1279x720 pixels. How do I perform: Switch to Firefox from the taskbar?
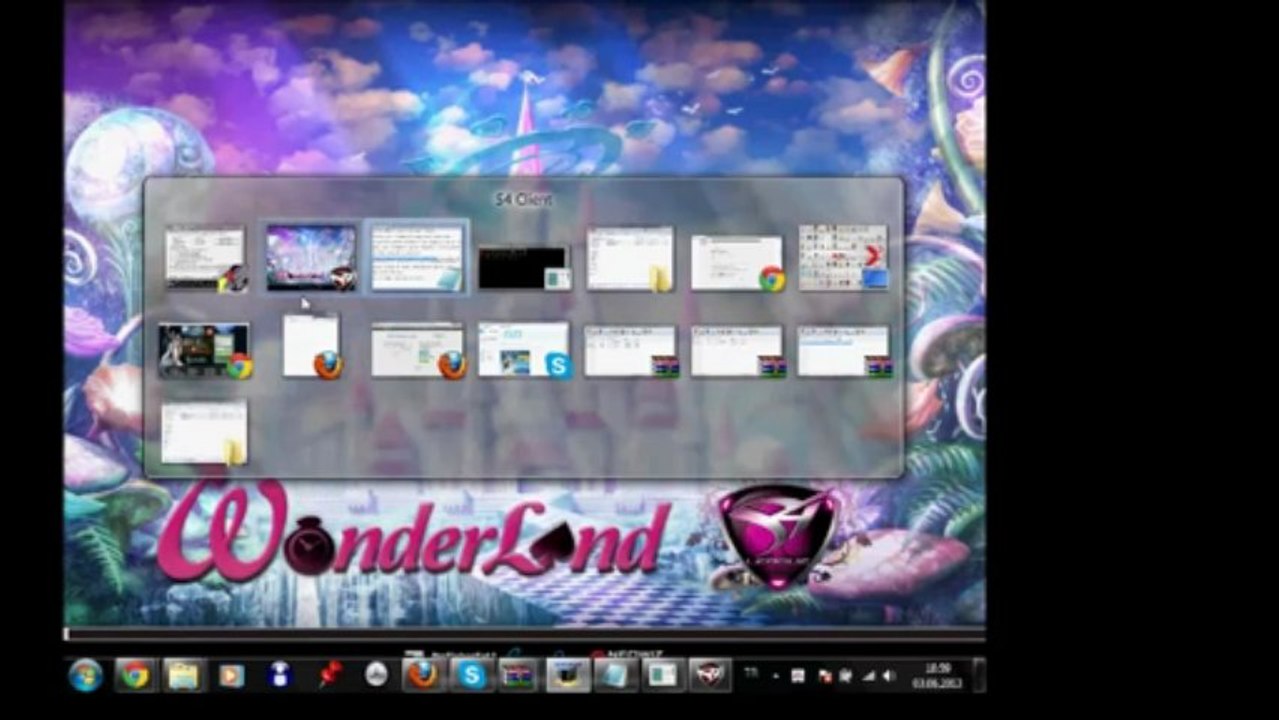(x=424, y=675)
